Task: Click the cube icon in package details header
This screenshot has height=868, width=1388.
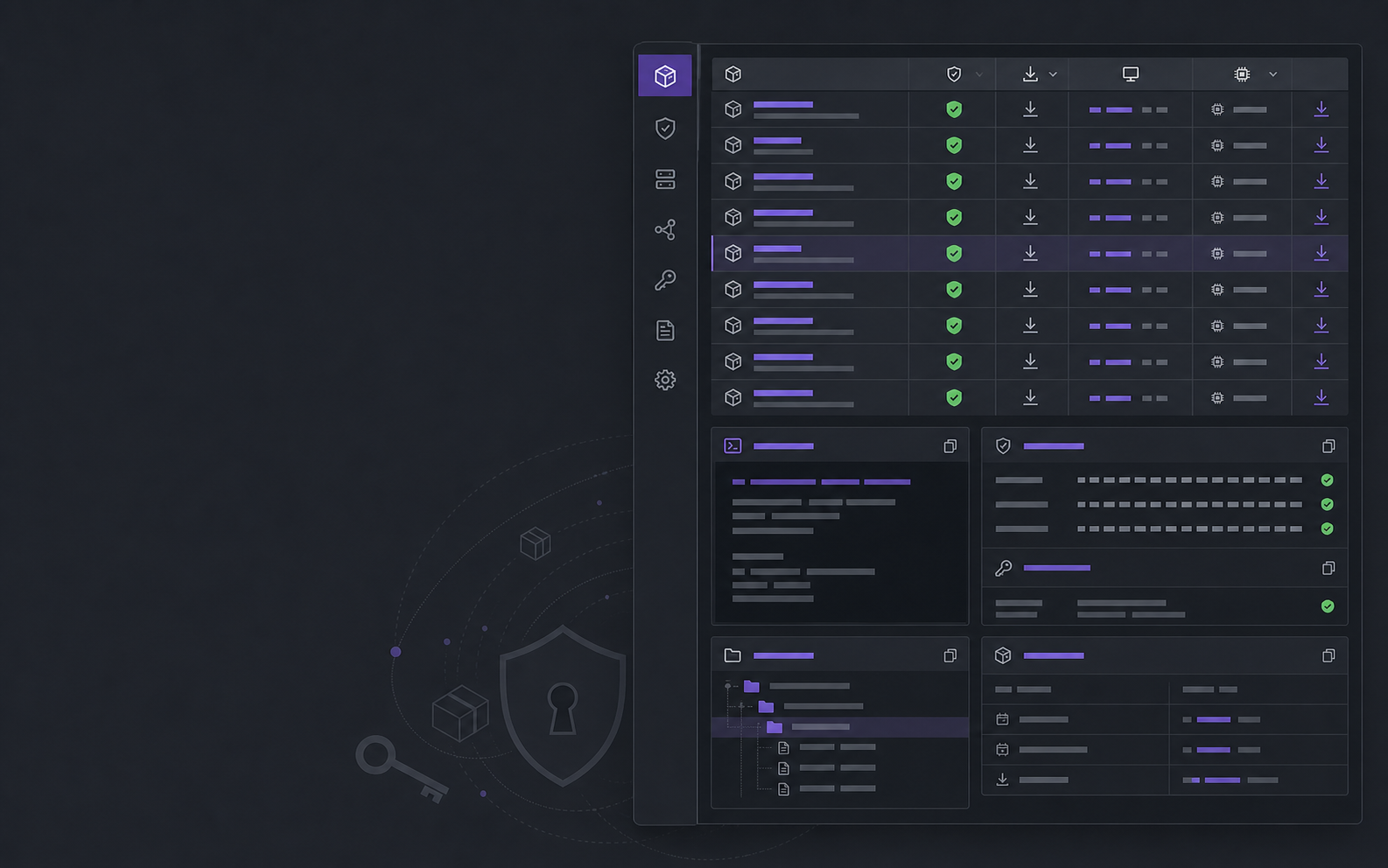Action: click(x=1003, y=655)
